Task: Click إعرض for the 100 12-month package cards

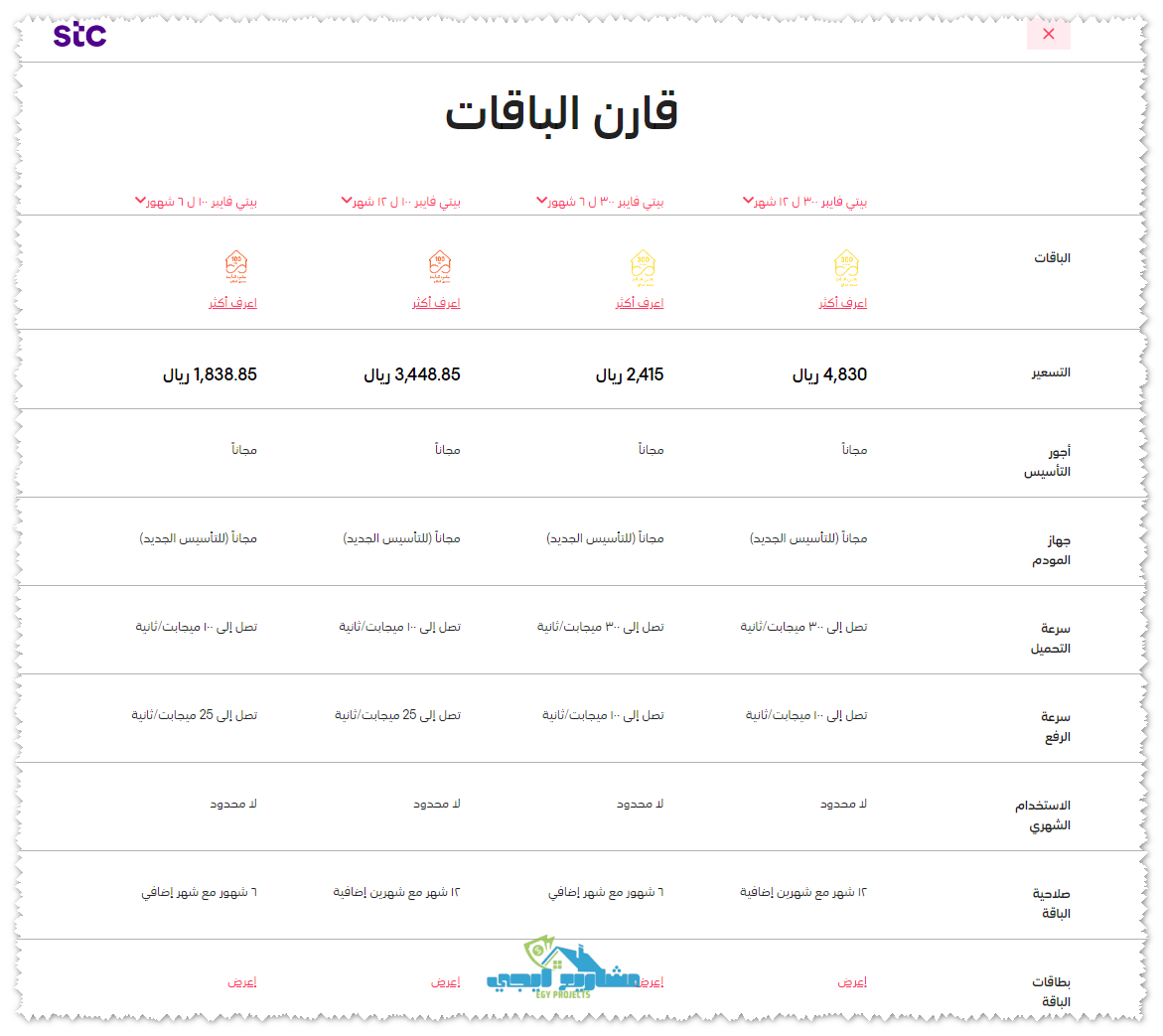Action: (446, 981)
